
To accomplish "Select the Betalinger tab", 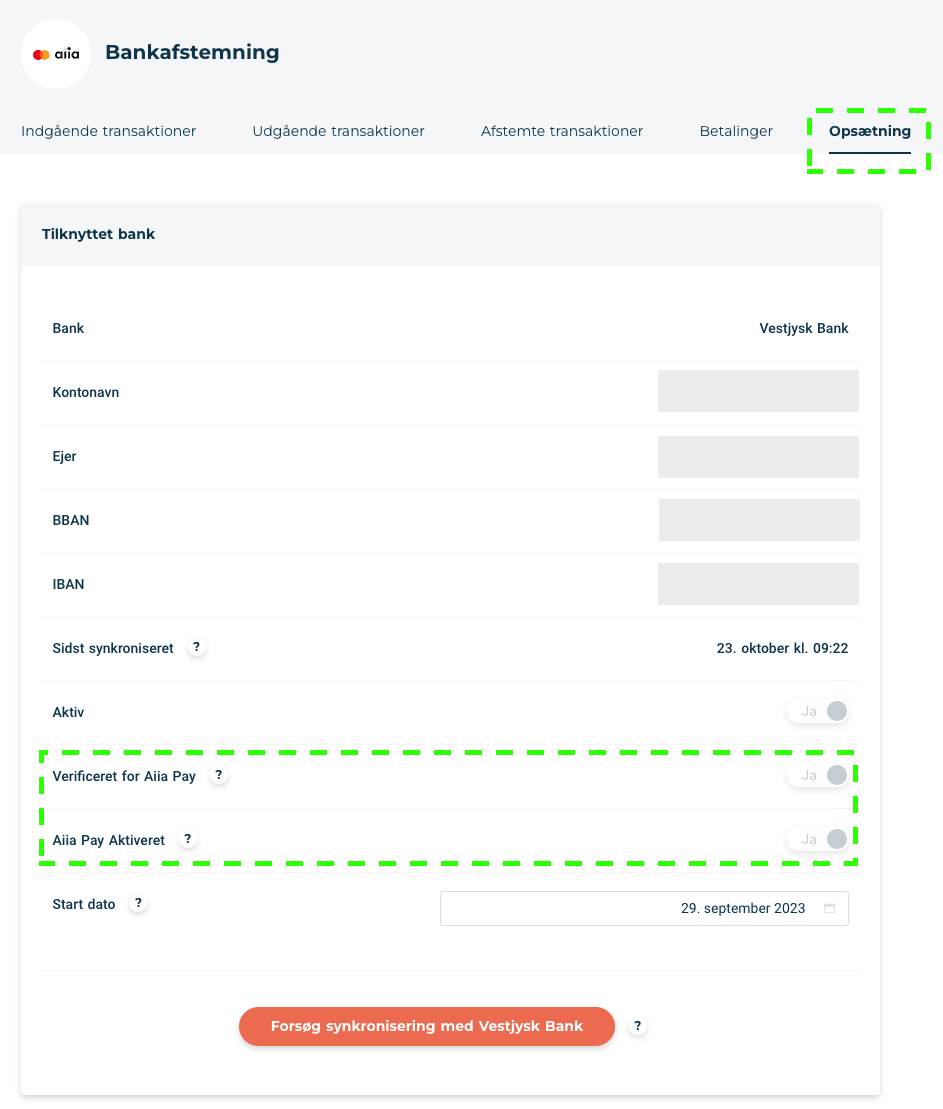I will (x=736, y=131).
